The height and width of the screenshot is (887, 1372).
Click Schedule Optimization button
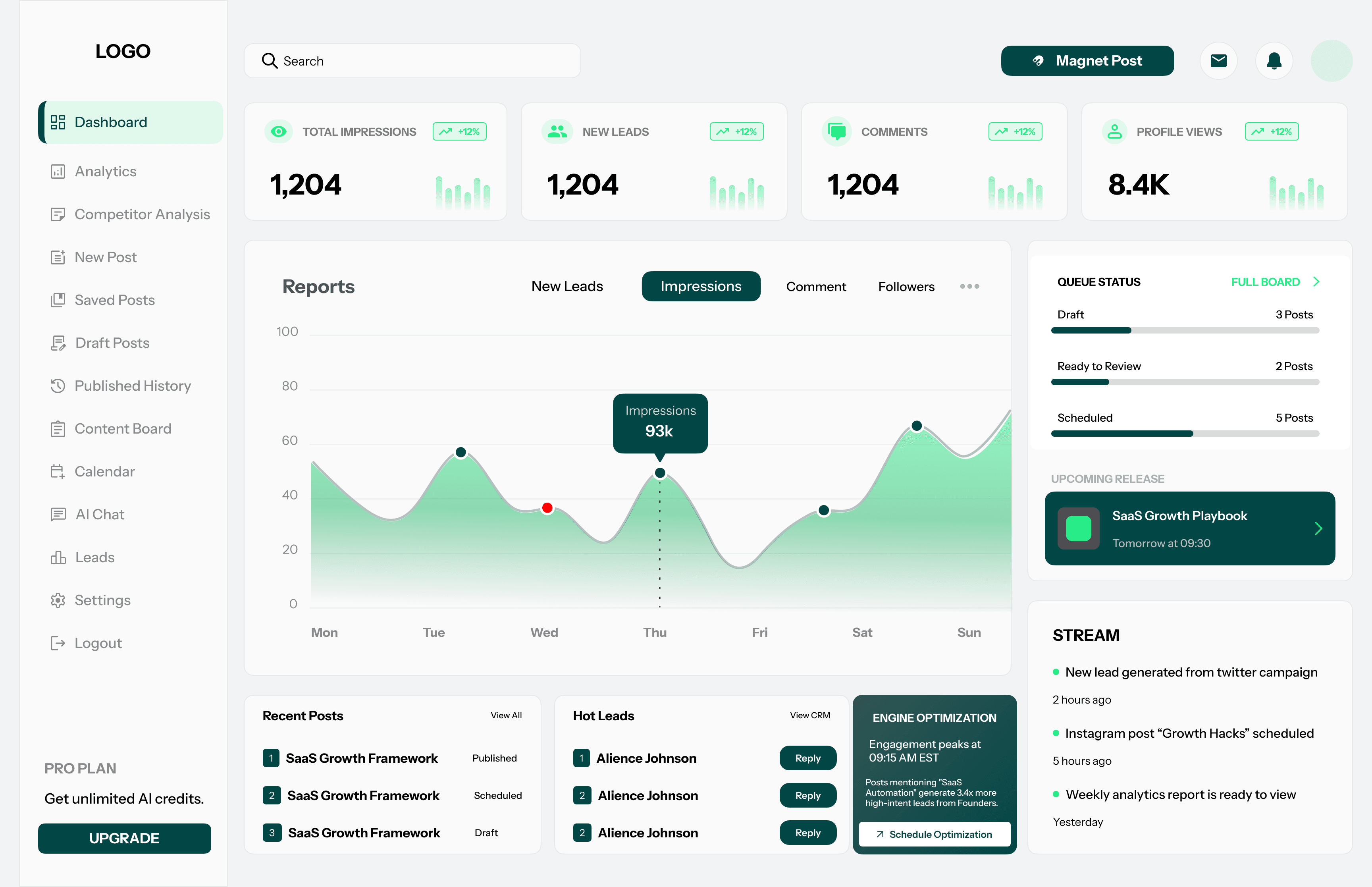935,834
